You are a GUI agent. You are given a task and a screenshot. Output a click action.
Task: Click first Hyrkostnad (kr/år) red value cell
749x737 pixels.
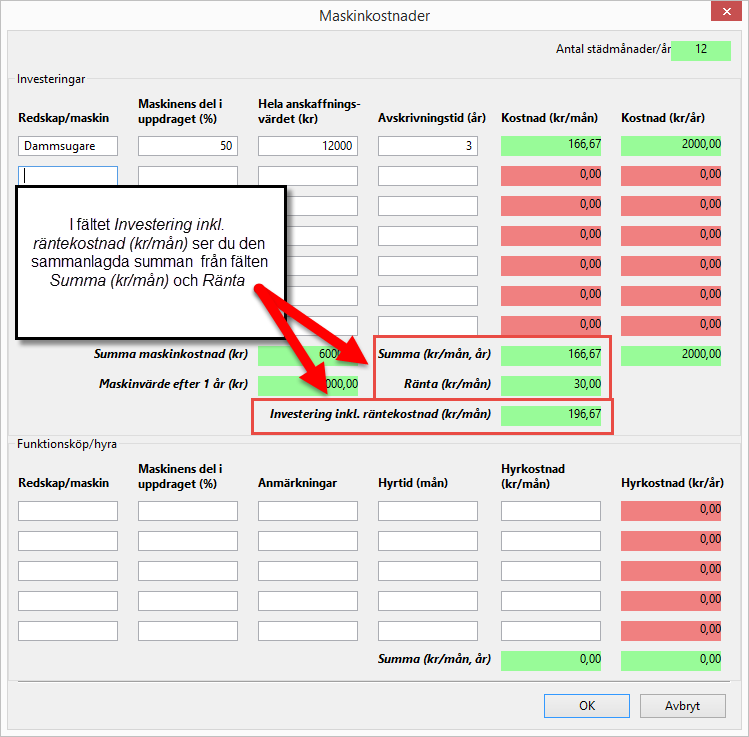671,510
